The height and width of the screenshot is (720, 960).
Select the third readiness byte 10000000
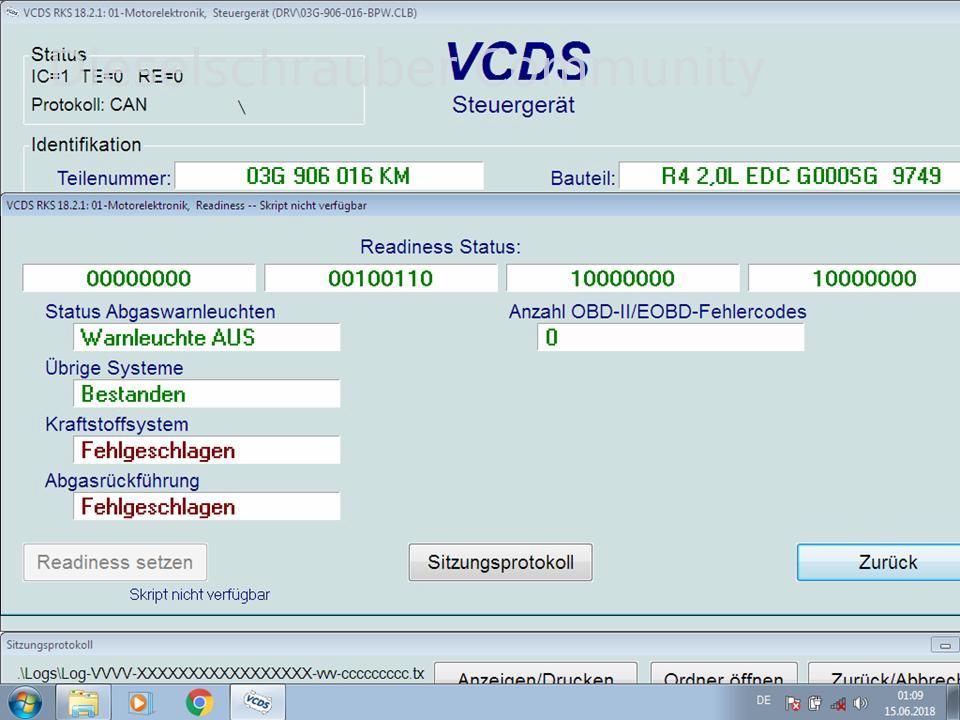(x=623, y=279)
